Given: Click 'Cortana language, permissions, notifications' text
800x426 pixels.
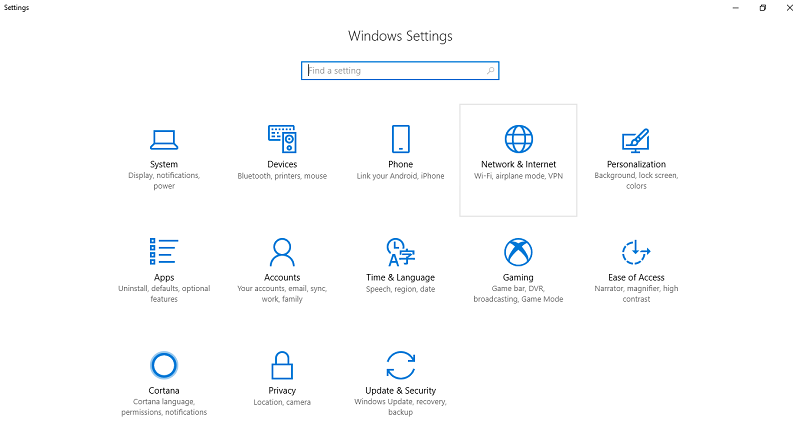Looking at the screenshot, I should 164,407.
